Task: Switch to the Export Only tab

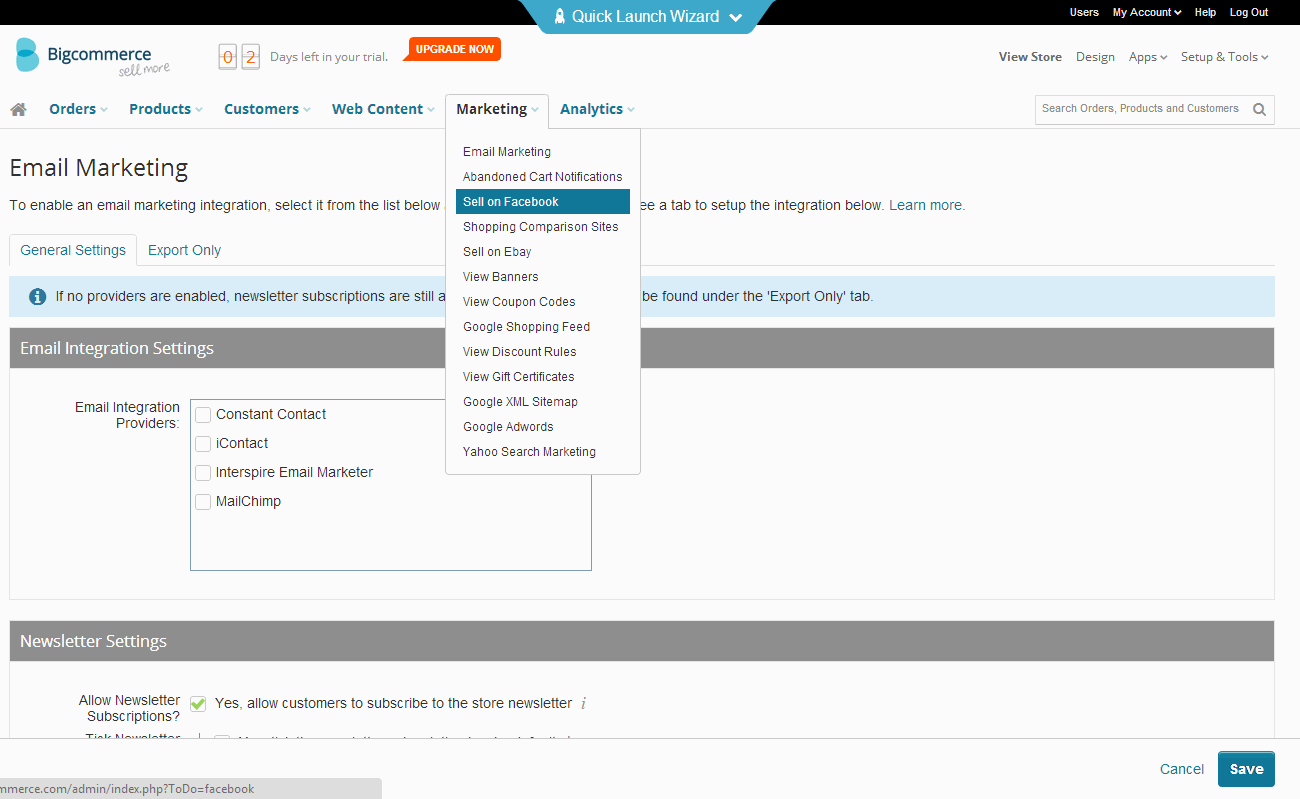Action: (183, 250)
